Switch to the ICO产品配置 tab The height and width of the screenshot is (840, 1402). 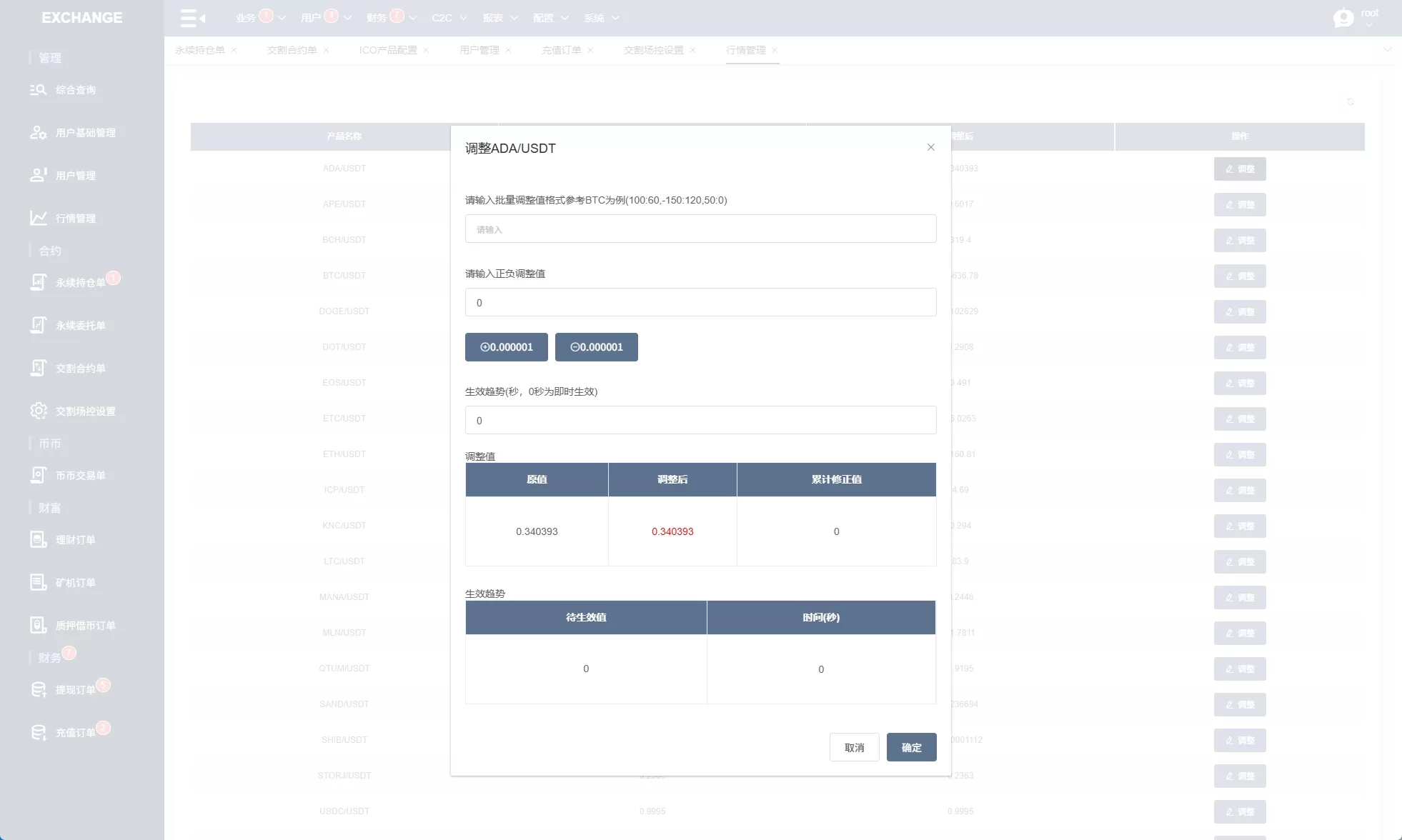pos(388,50)
